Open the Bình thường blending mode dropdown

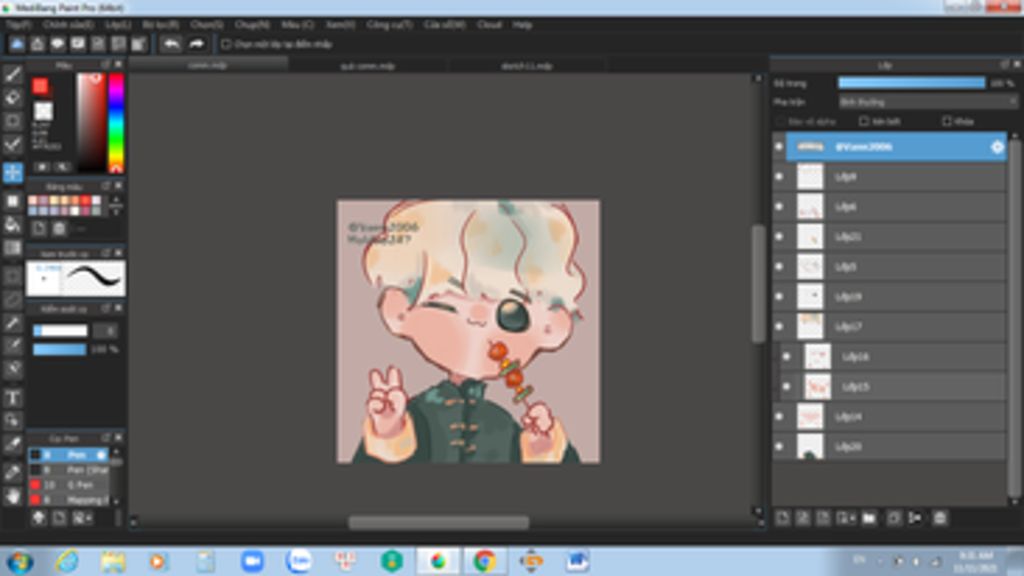pyautogui.click(x=928, y=102)
